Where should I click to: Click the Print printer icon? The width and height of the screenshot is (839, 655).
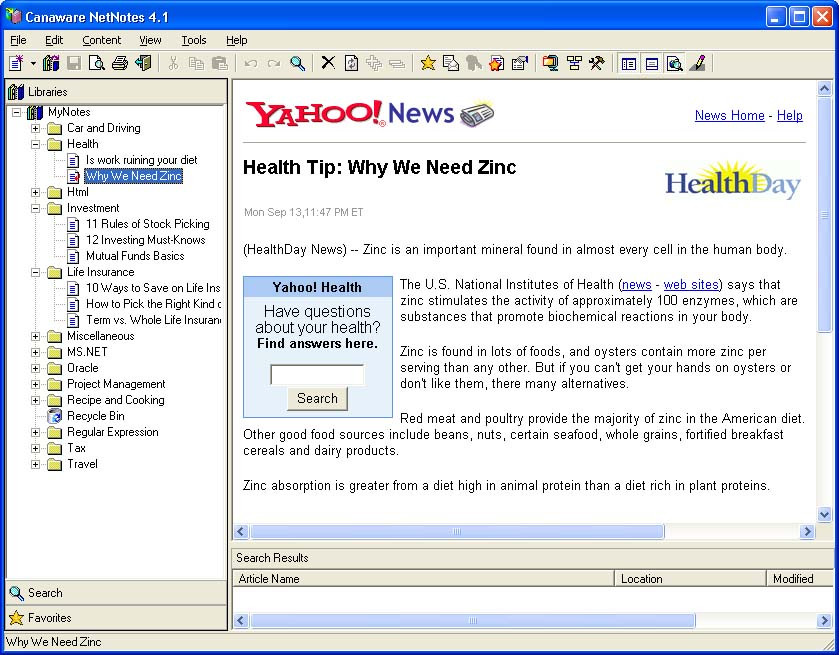pyautogui.click(x=120, y=63)
